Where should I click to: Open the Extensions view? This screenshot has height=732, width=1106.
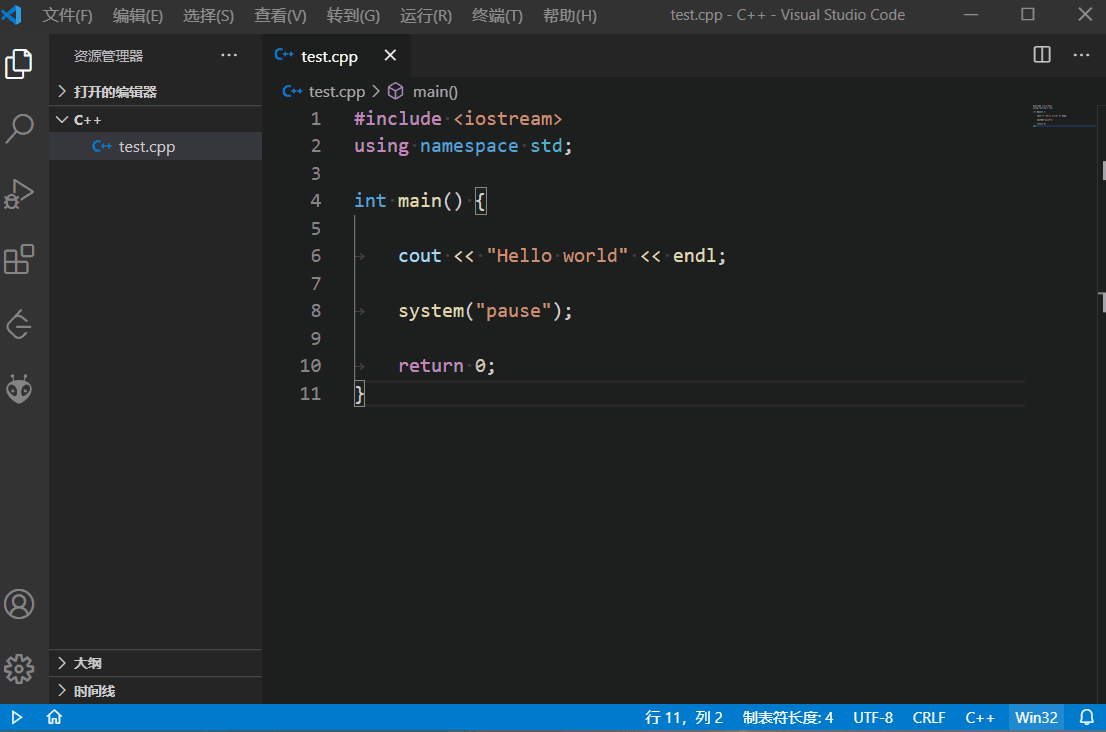pos(19,259)
